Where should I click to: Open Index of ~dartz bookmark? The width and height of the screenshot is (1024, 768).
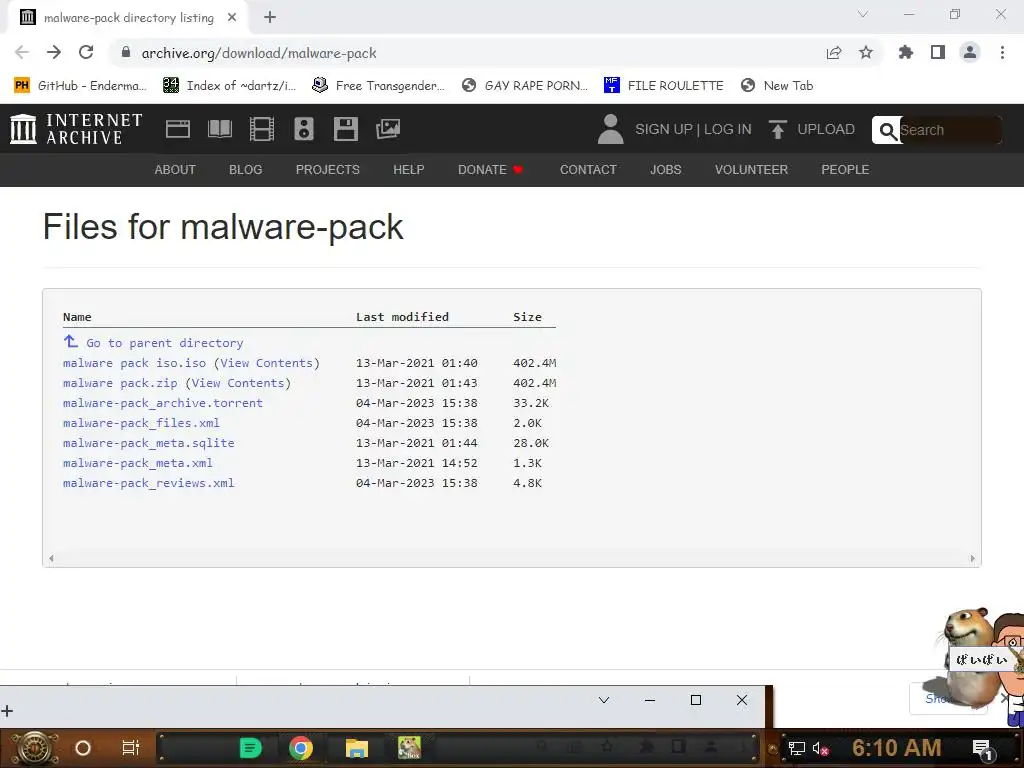pyautogui.click(x=230, y=86)
